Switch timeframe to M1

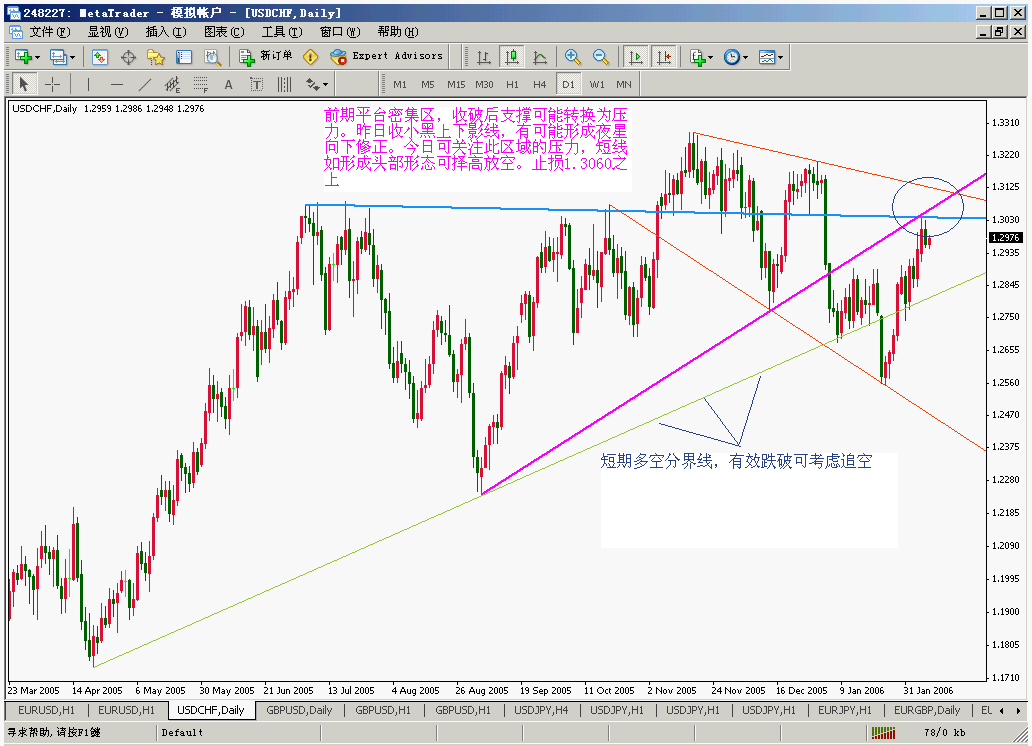coord(400,84)
